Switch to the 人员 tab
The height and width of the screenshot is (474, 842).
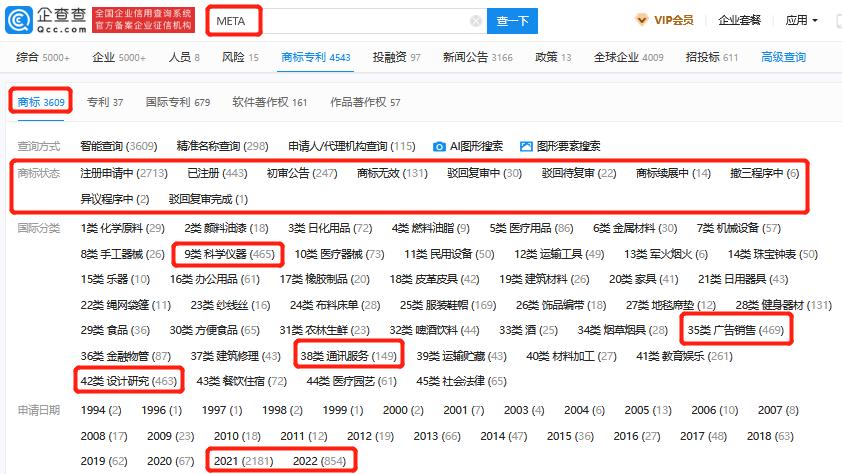[184, 57]
